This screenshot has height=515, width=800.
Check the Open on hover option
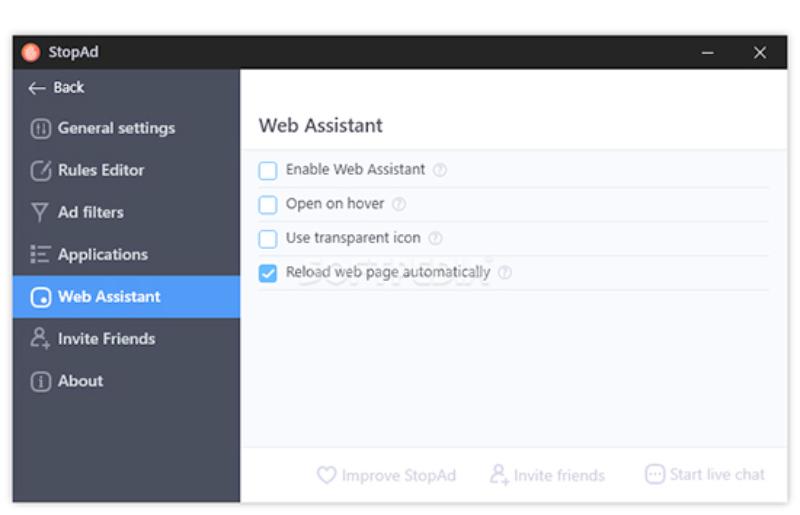268,205
